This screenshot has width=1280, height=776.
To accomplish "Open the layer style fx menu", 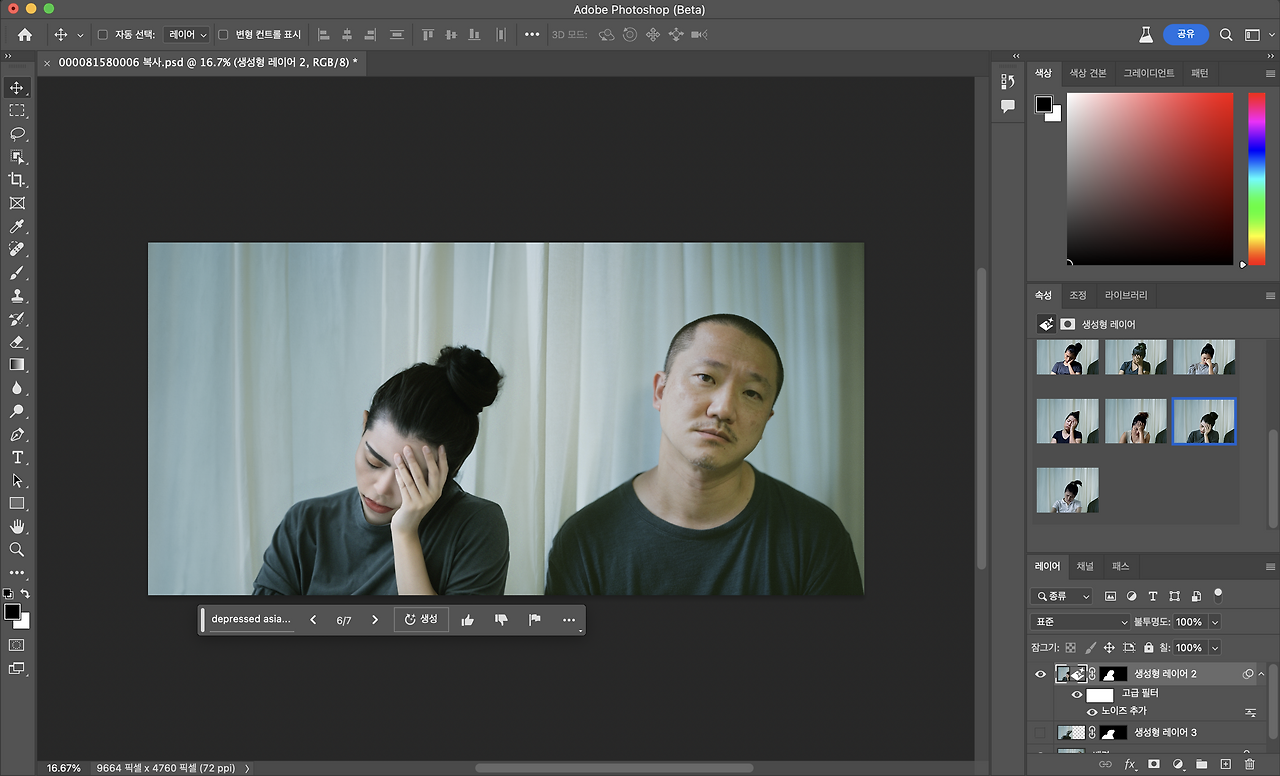I will click(x=1131, y=764).
